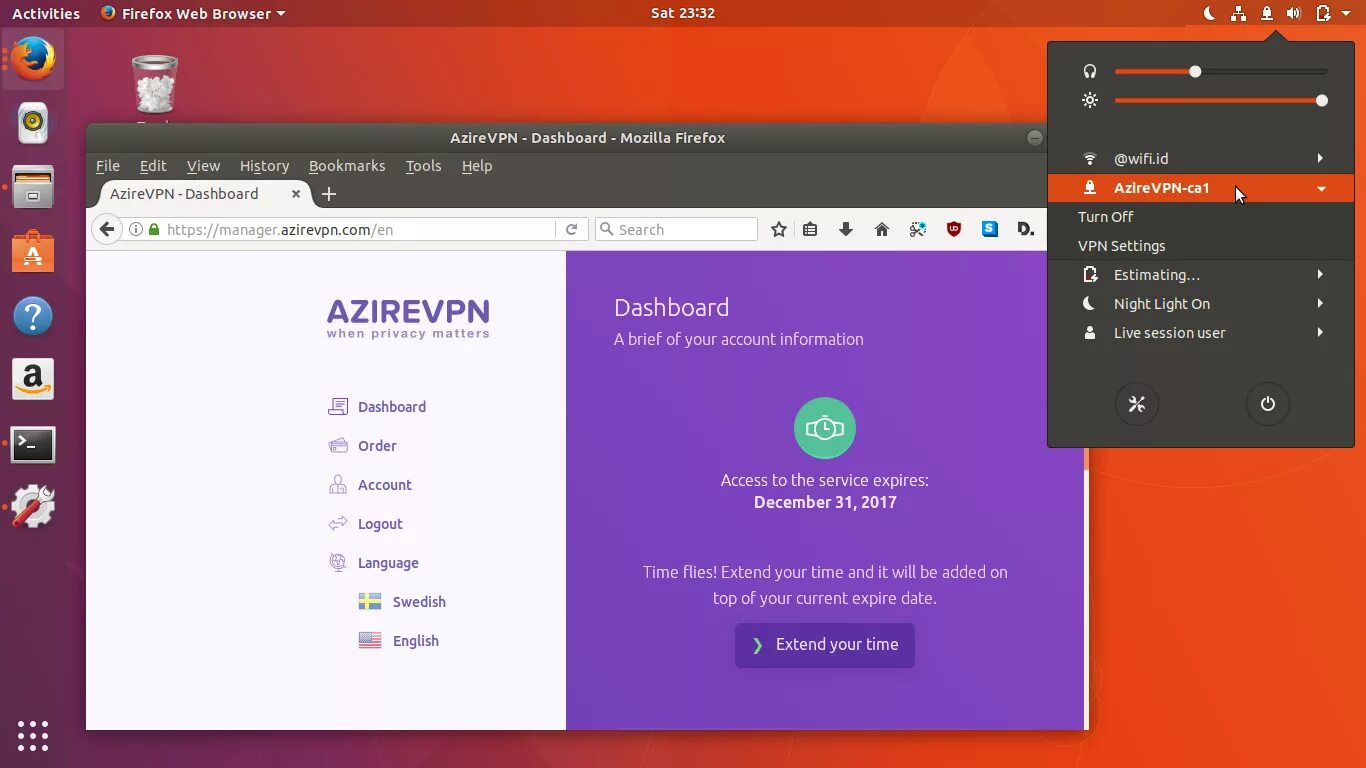
Task: Close the system status menu from the top bar arrow
Action: coord(1347,13)
